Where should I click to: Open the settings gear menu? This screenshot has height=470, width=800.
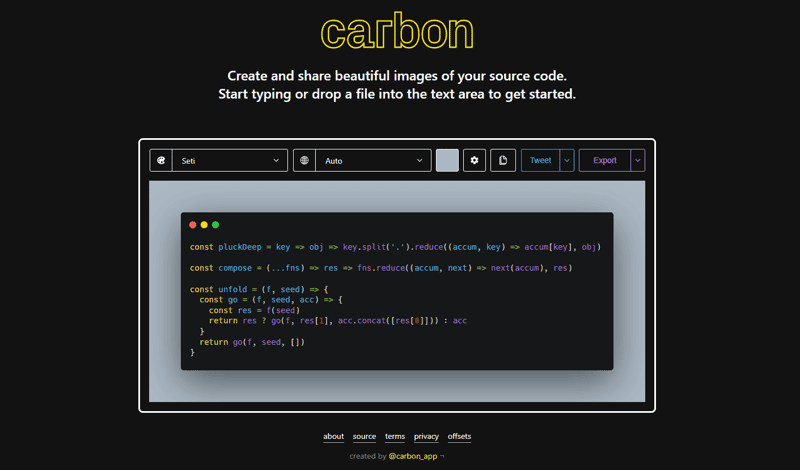coord(474,160)
